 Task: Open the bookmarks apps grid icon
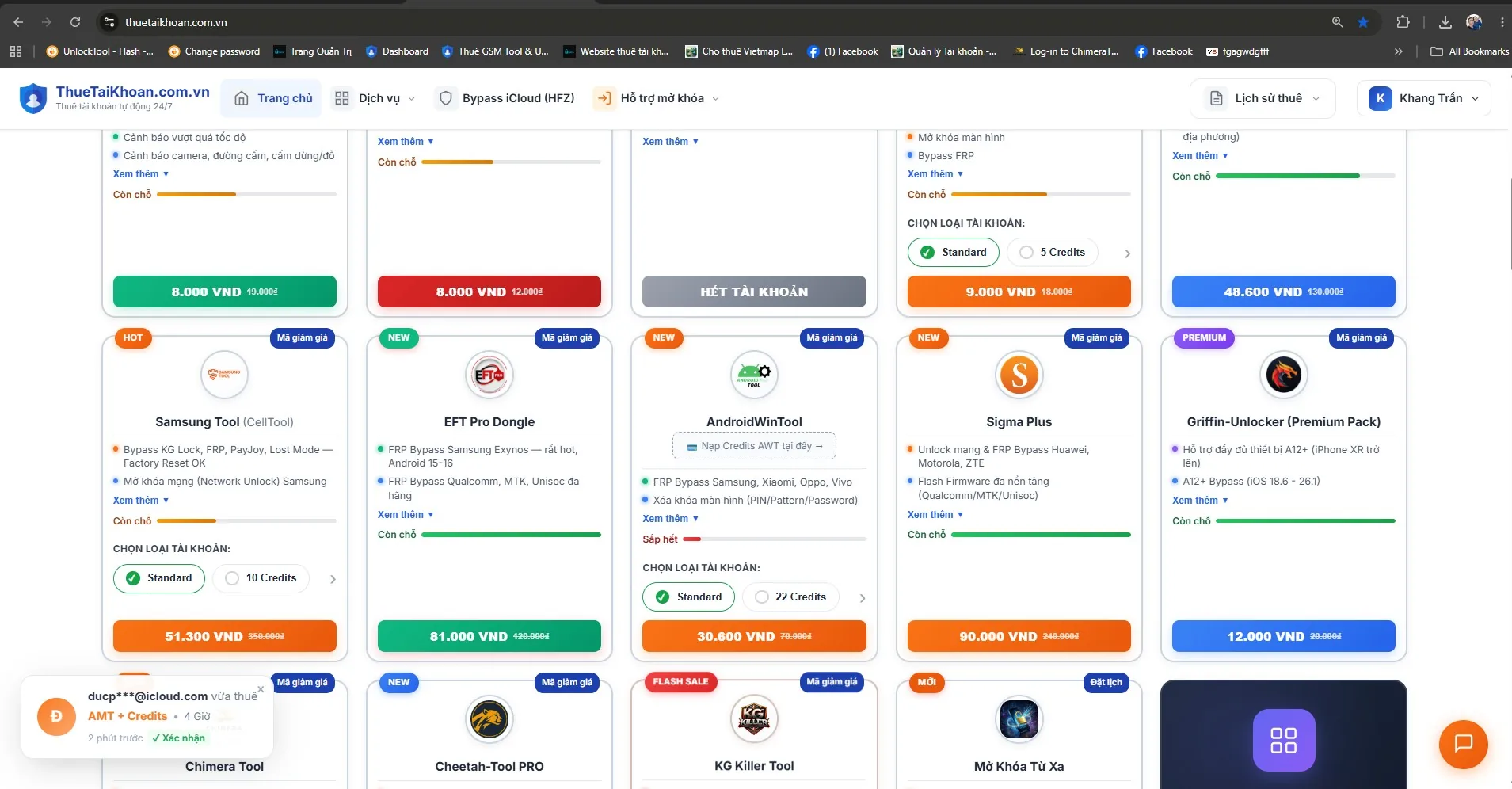click(16, 51)
